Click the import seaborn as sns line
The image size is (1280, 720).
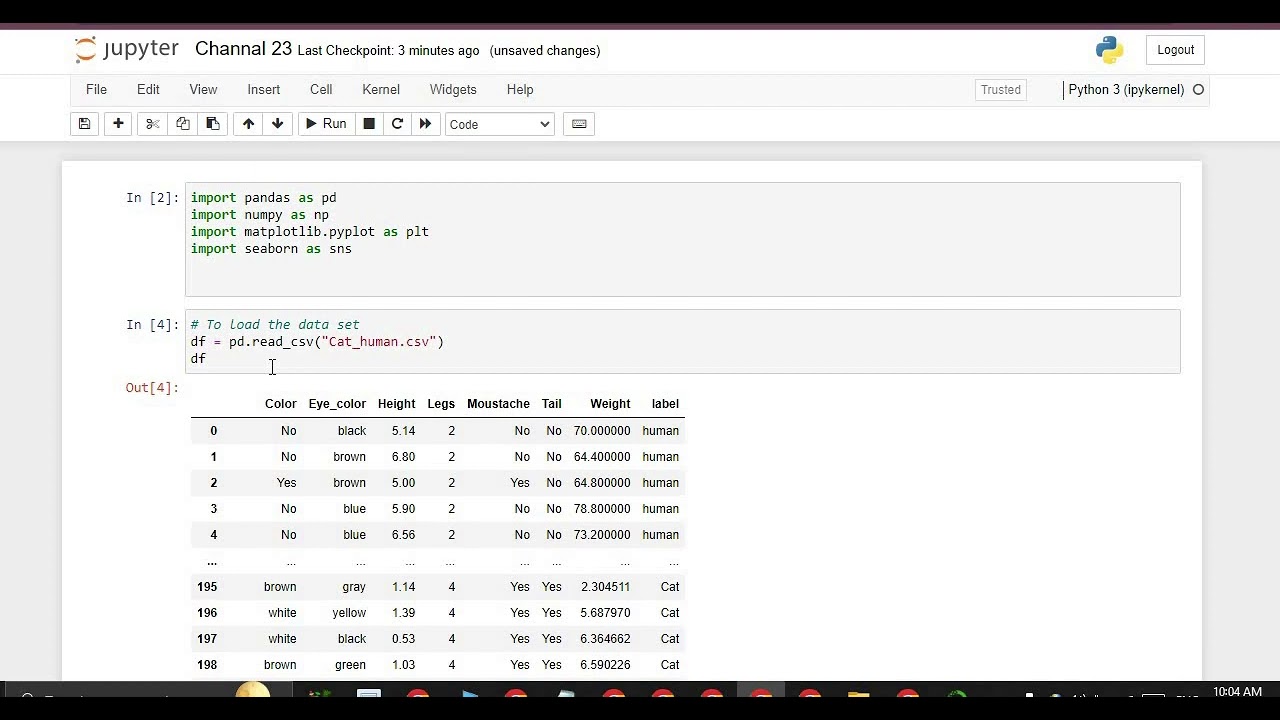click(271, 249)
